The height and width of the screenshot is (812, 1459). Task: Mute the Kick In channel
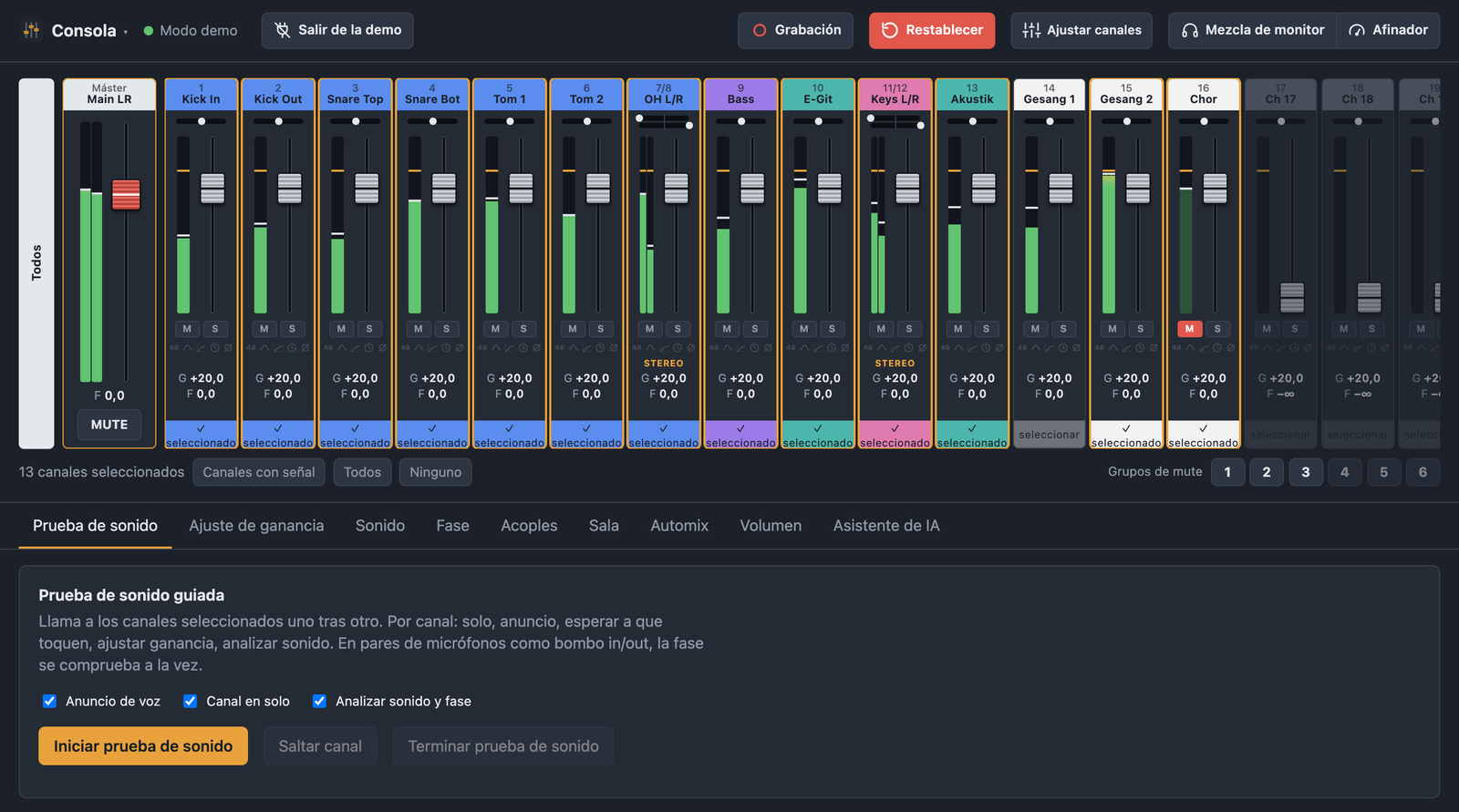(187, 329)
